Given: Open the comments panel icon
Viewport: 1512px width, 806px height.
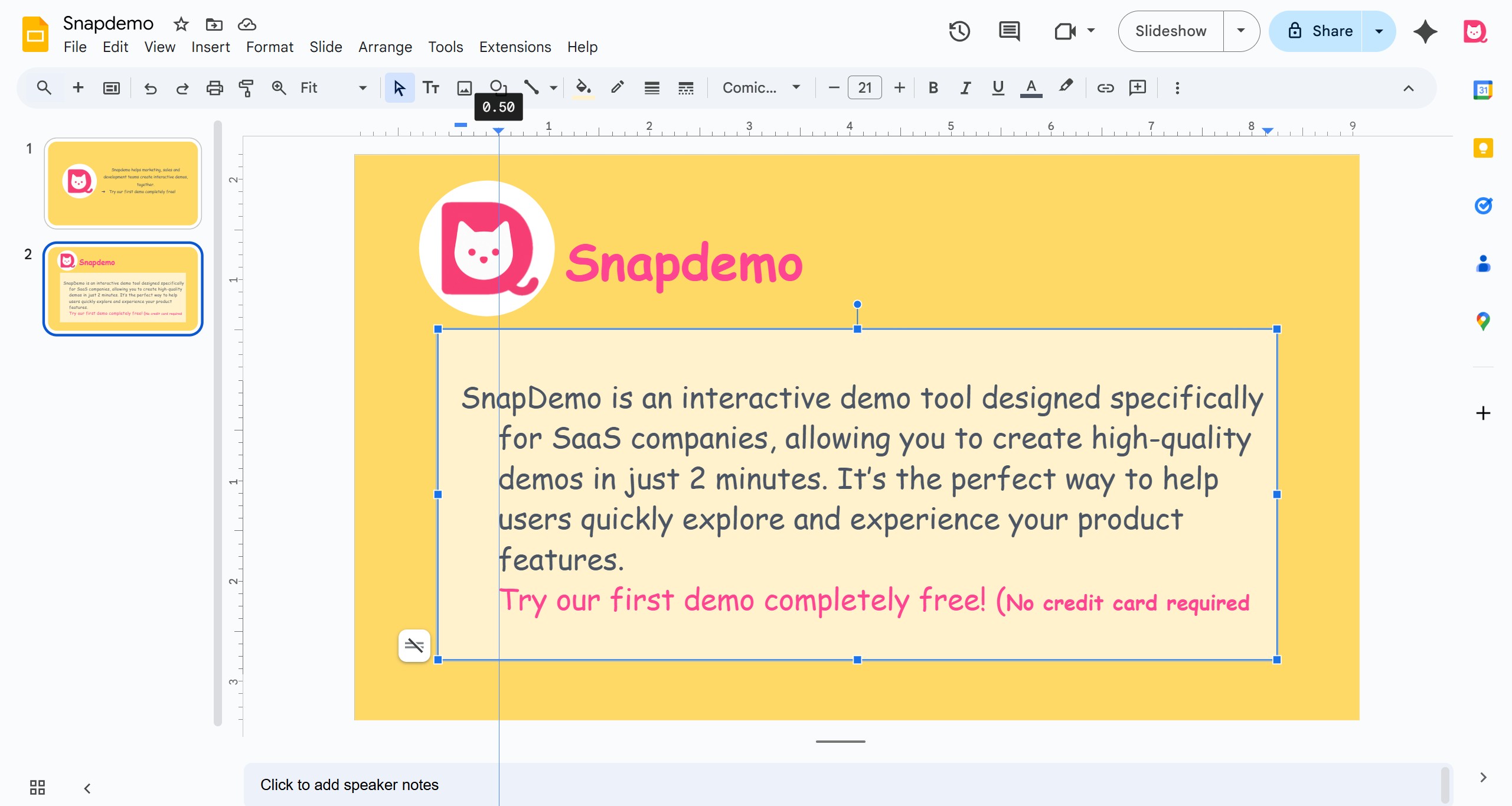Looking at the screenshot, I should (x=1009, y=31).
